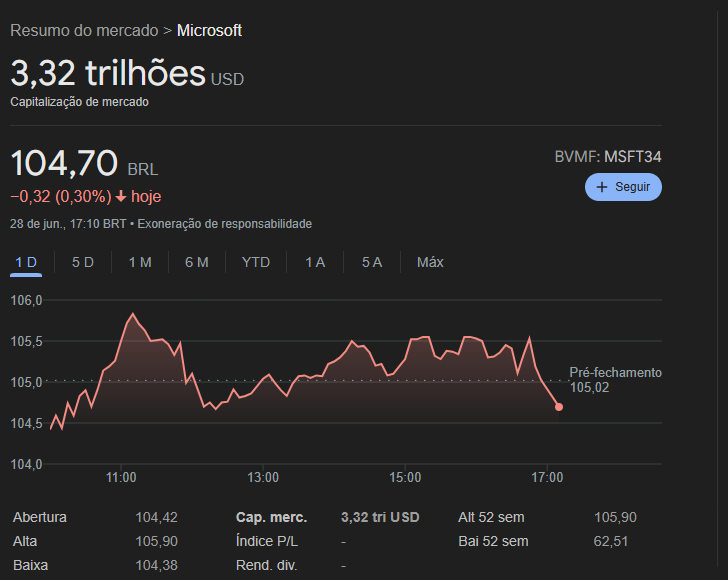Click the 28 de jun., 17:10 BRT timestamp
The height and width of the screenshot is (580, 728).
tap(68, 224)
